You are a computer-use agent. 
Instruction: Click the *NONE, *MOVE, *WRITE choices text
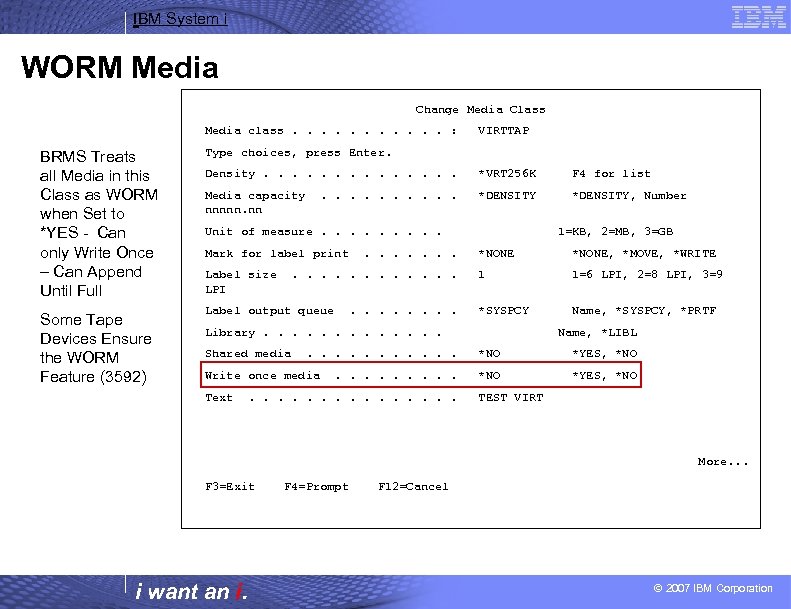[x=644, y=253]
